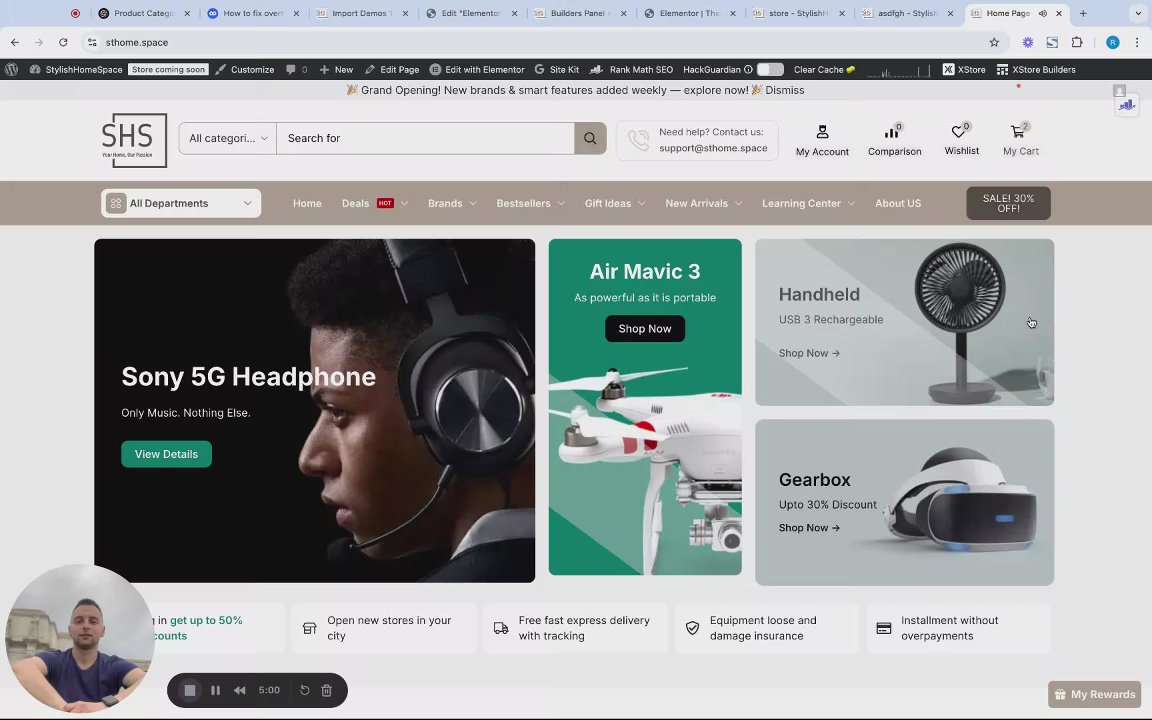
Task: Bookmark page with the star icon
Action: pos(994,43)
